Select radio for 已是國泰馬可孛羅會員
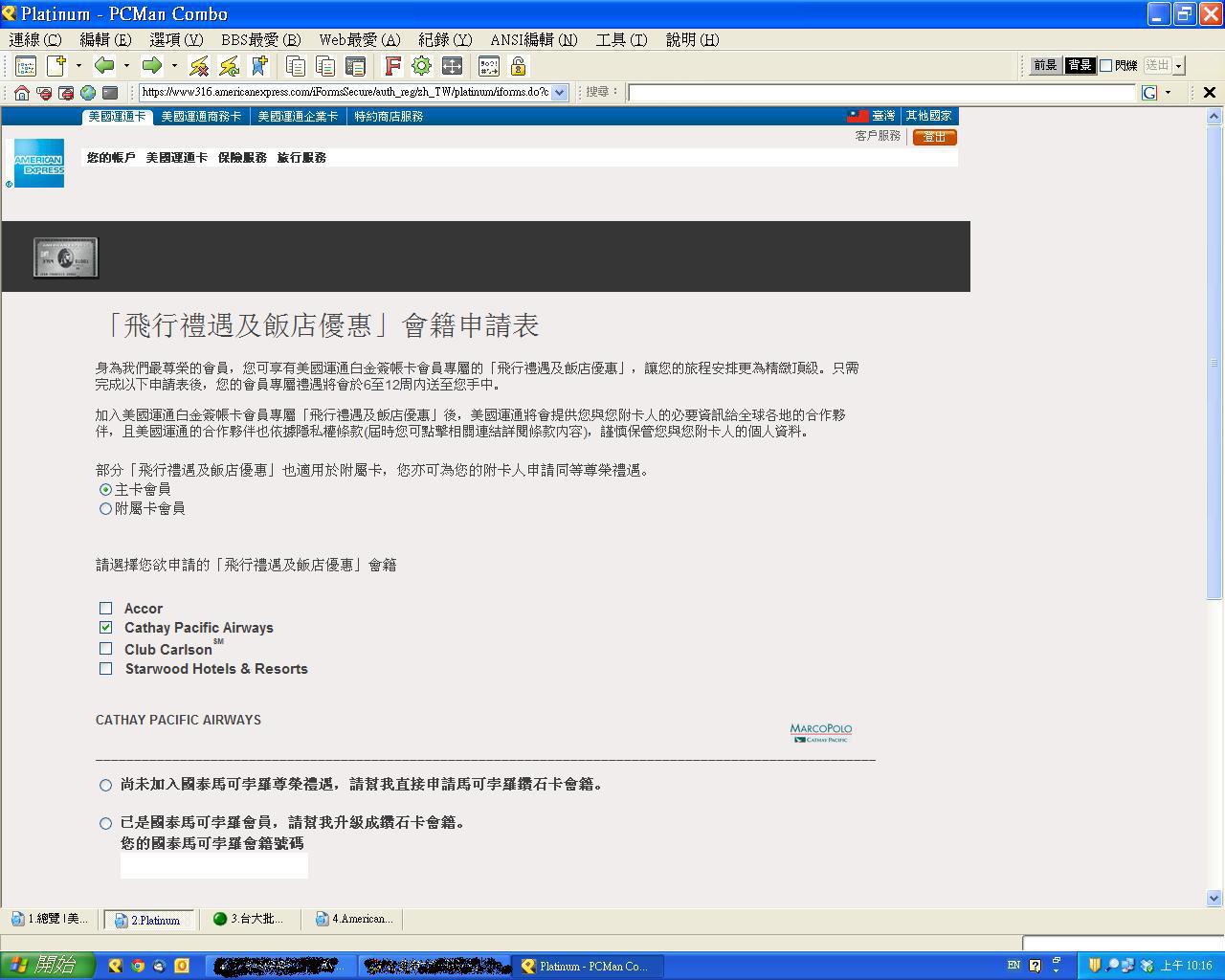1225x980 pixels. pyautogui.click(x=105, y=823)
